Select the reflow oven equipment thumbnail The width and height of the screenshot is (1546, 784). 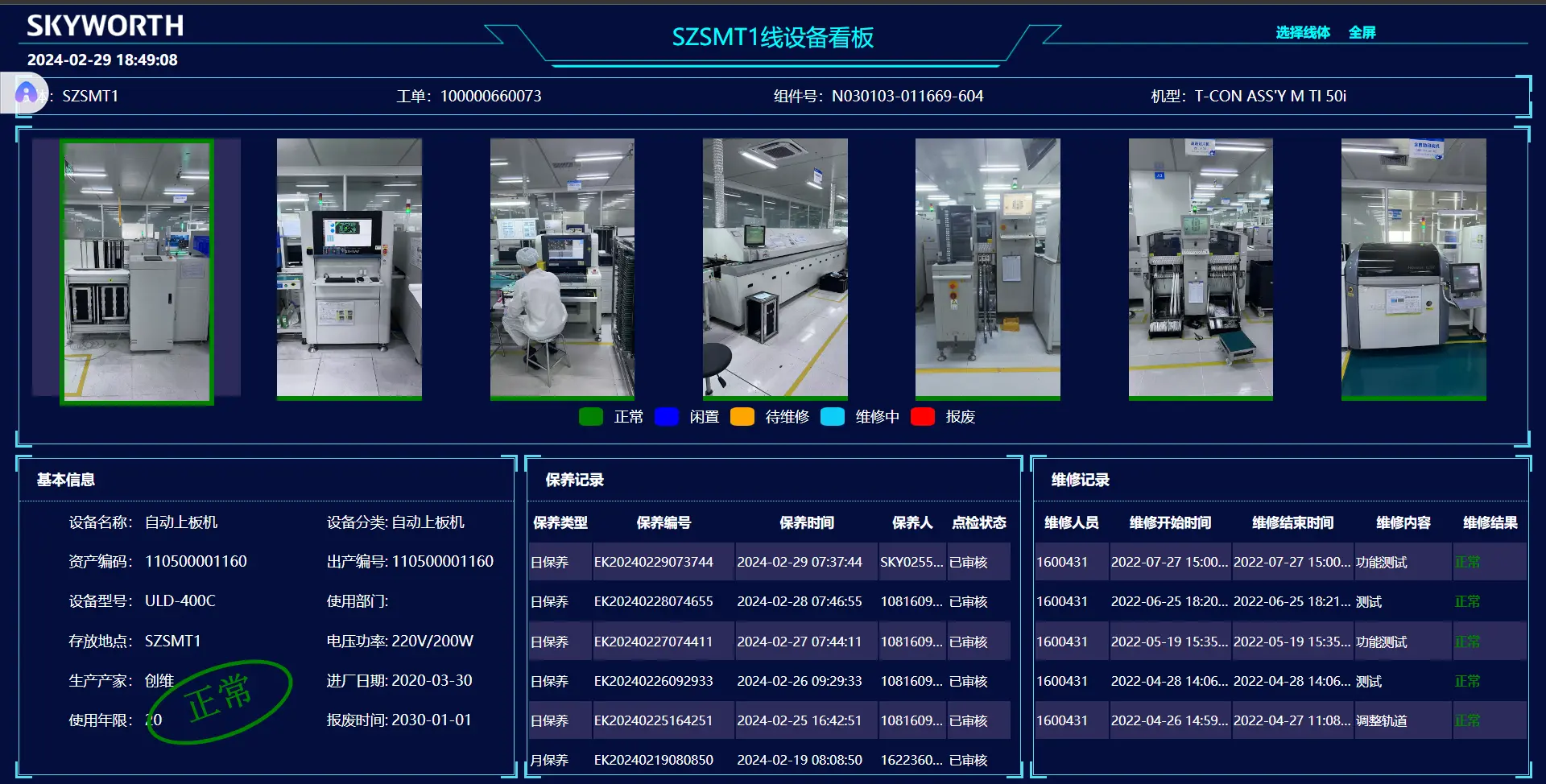pos(775,268)
